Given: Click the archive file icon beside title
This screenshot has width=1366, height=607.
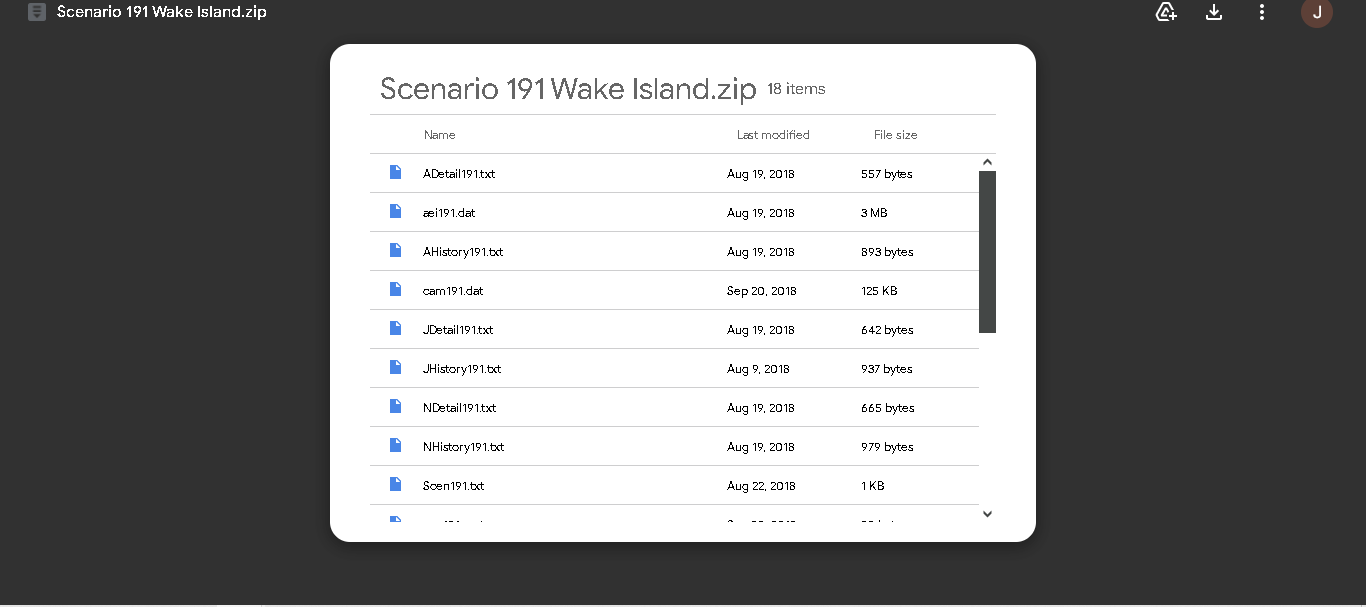Looking at the screenshot, I should tap(37, 13).
